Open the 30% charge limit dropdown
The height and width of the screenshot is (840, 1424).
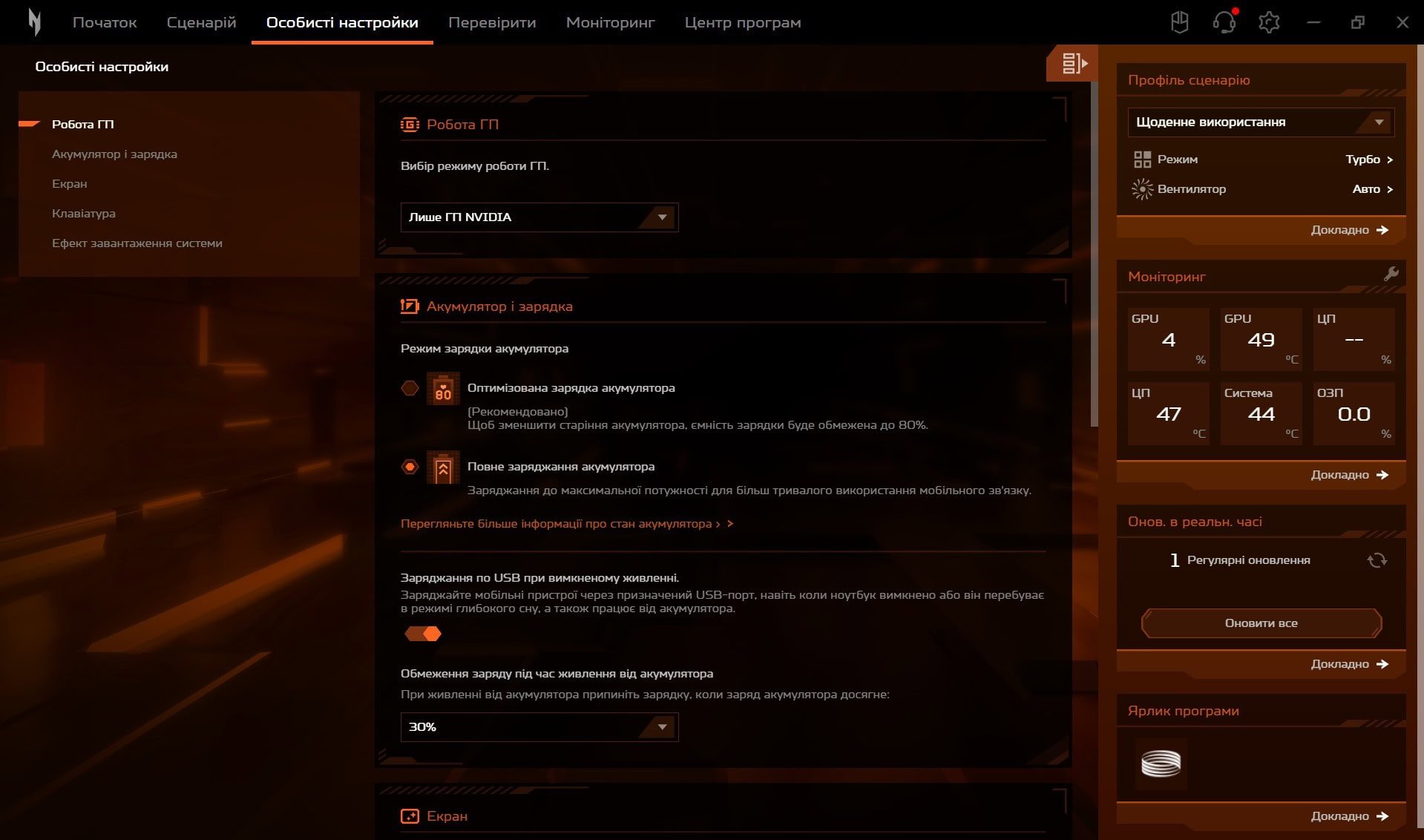539,727
